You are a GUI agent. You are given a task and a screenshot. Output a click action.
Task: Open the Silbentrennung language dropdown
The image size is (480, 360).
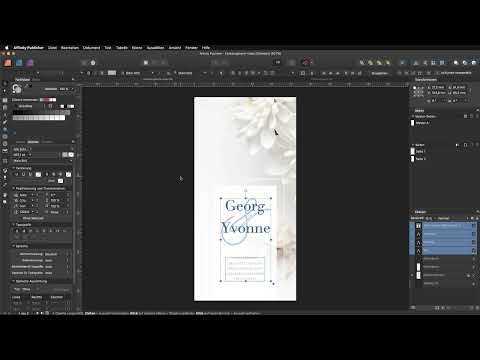click(x=57, y=260)
